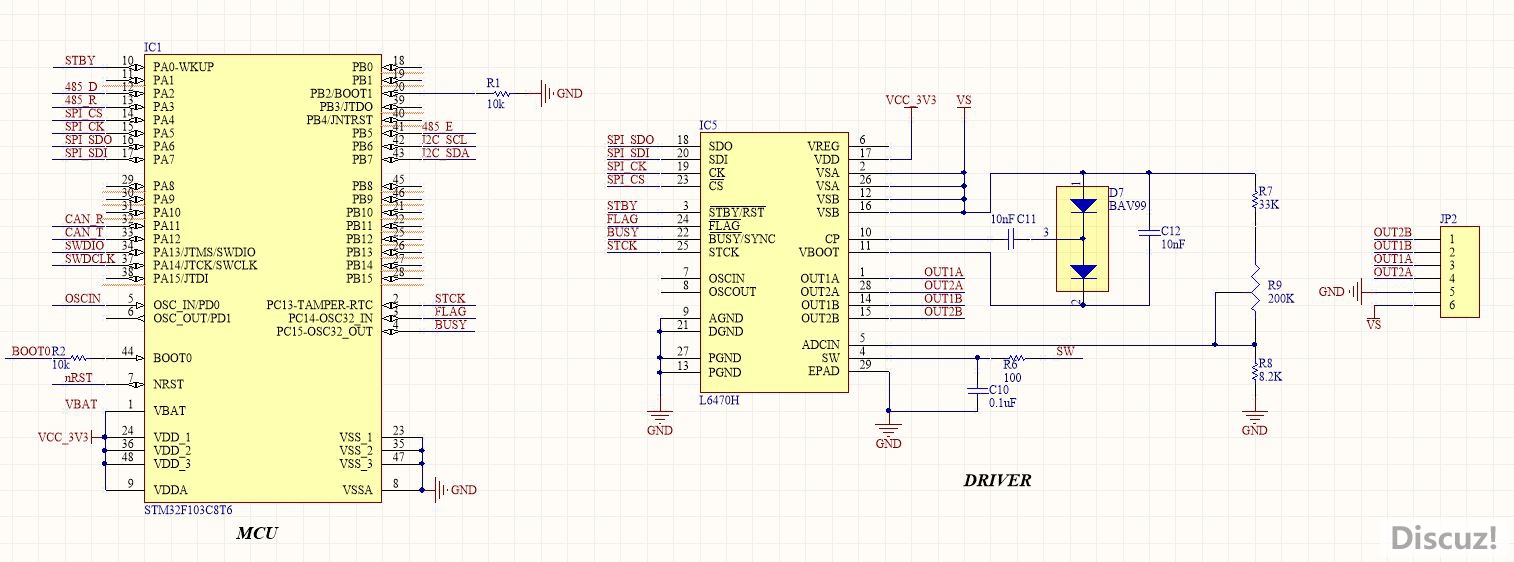Viewport: 1514px width, 562px height.
Task: Click the SWDCLK net label
Action: pos(88,258)
